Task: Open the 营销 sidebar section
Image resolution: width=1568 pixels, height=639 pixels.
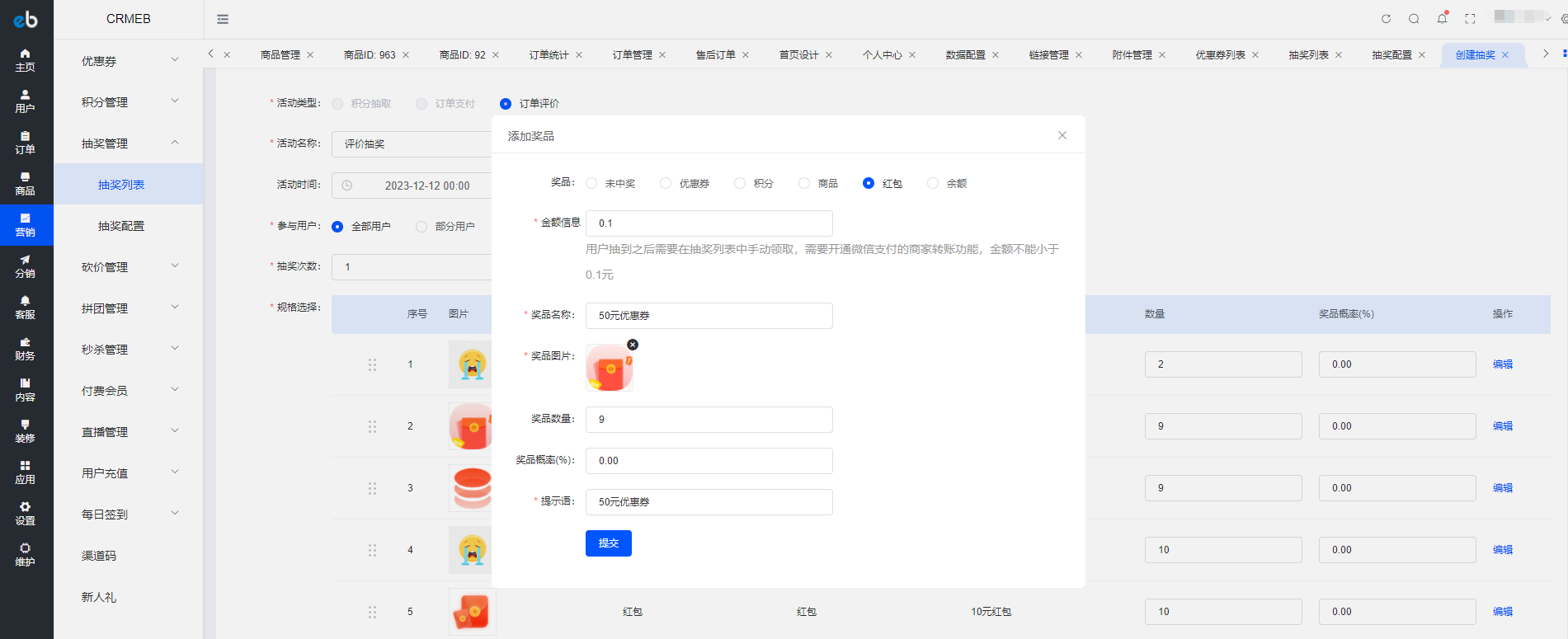Action: (26, 225)
